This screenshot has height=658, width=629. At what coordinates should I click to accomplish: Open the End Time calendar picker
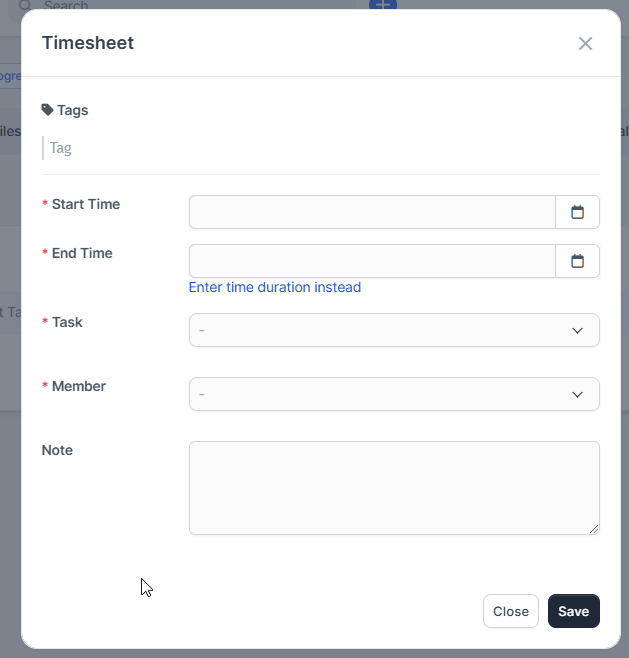(x=577, y=261)
